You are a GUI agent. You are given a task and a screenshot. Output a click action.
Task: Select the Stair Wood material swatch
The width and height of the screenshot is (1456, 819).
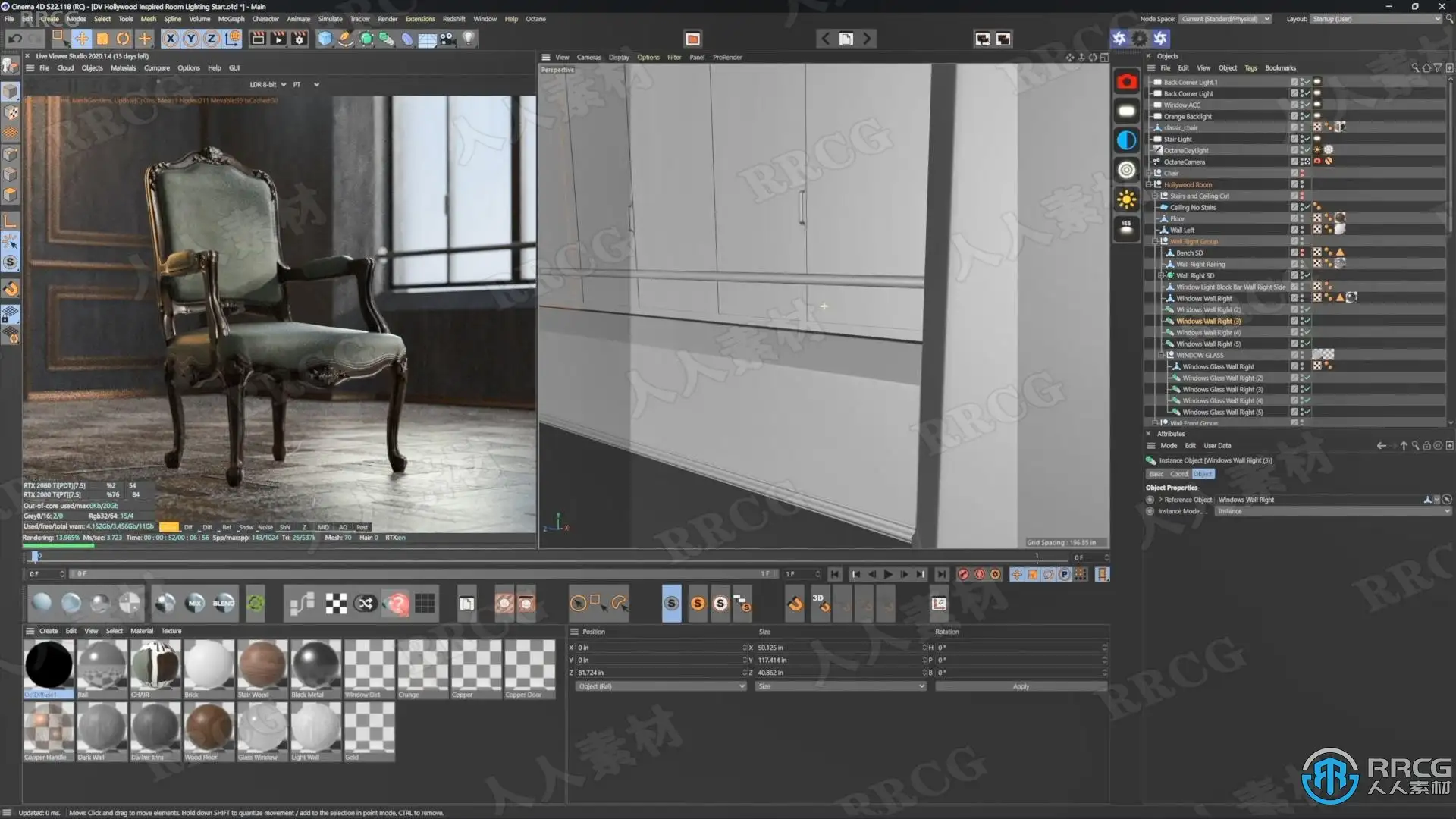click(262, 664)
